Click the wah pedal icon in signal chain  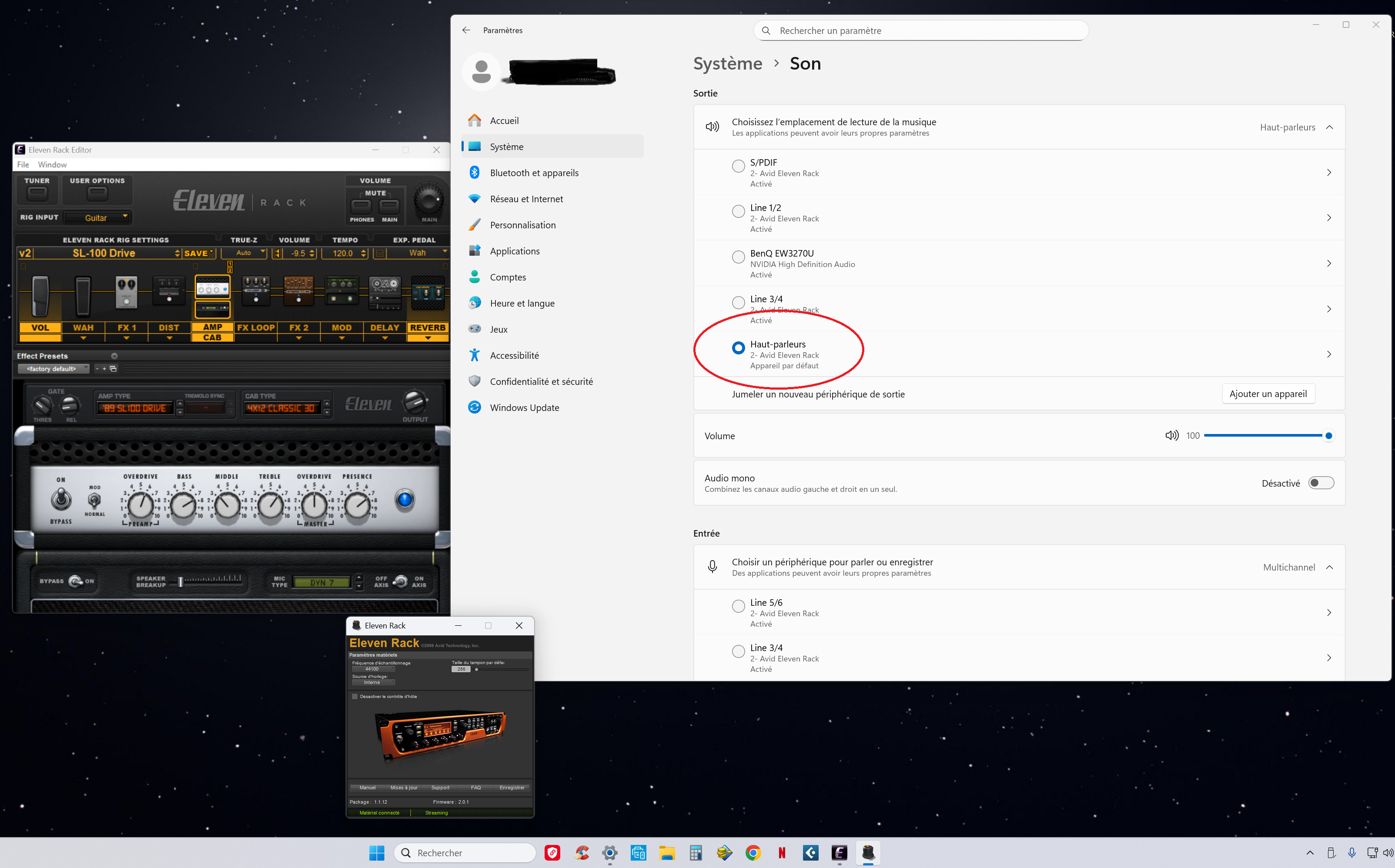pyautogui.click(x=83, y=296)
